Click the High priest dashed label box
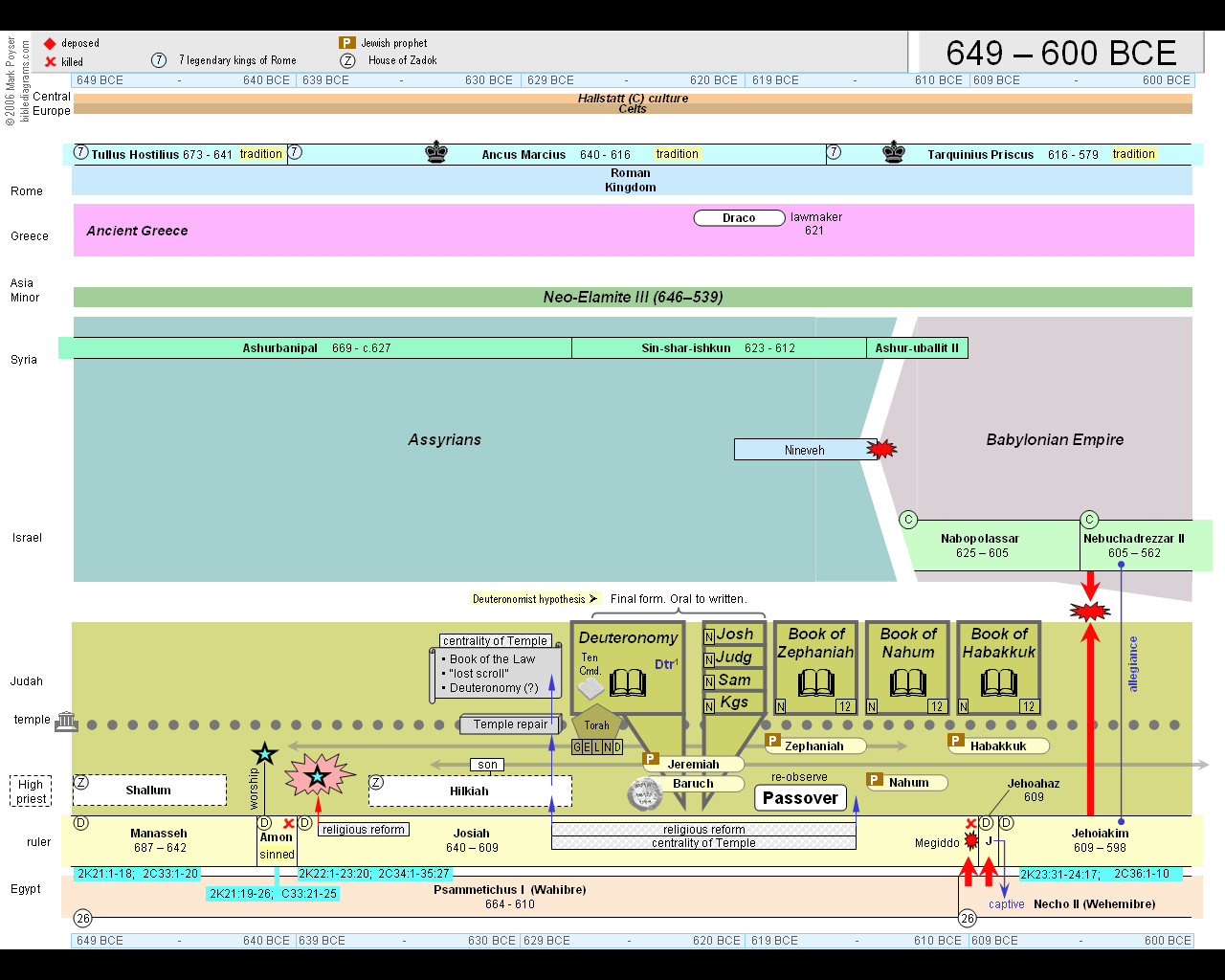Screen dimensions: 1225x980 31,791
